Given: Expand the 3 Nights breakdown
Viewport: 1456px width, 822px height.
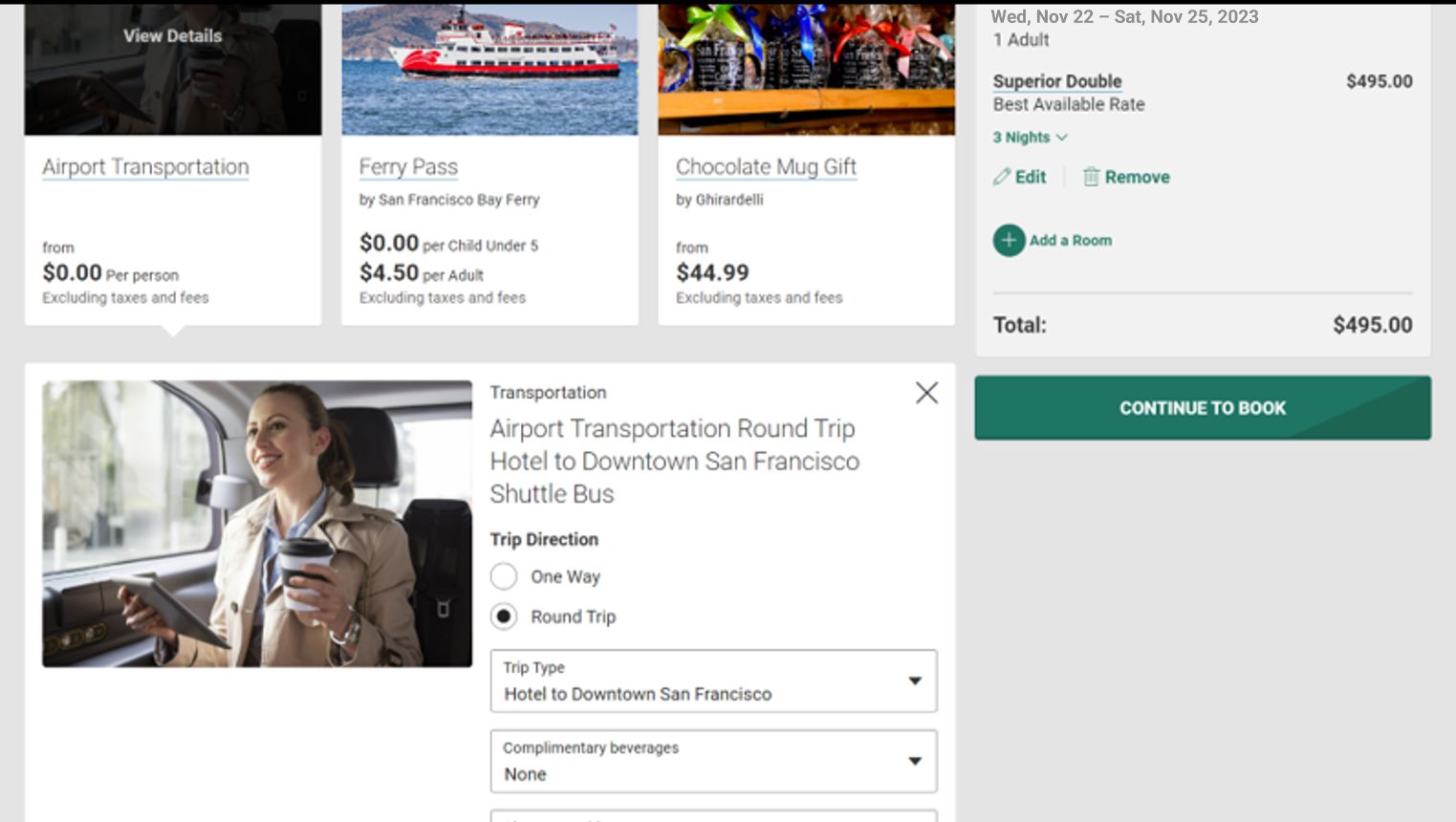Looking at the screenshot, I should (1030, 138).
